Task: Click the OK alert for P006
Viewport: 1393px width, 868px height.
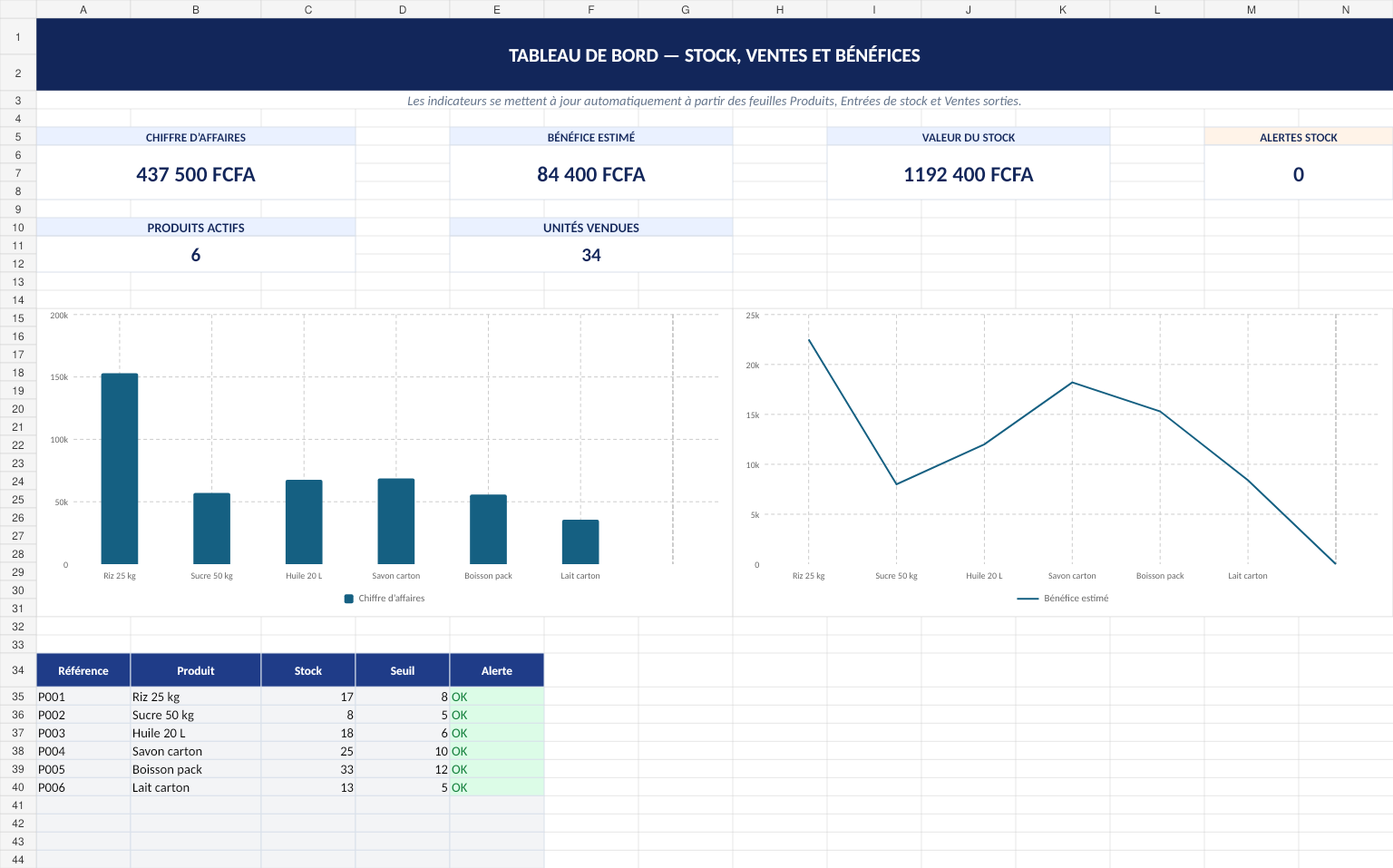Action: pos(497,787)
